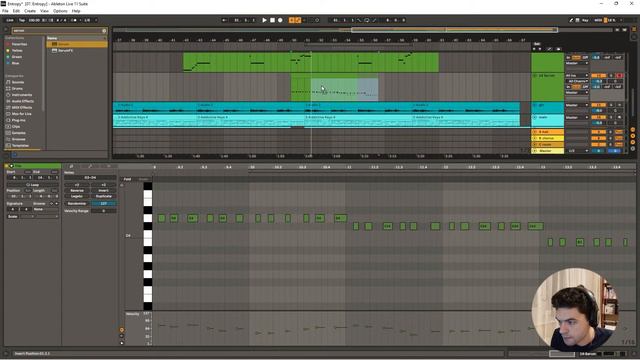This screenshot has height=360, width=640.
Task: Toggle the orange automation arm button
Action: point(298,20)
